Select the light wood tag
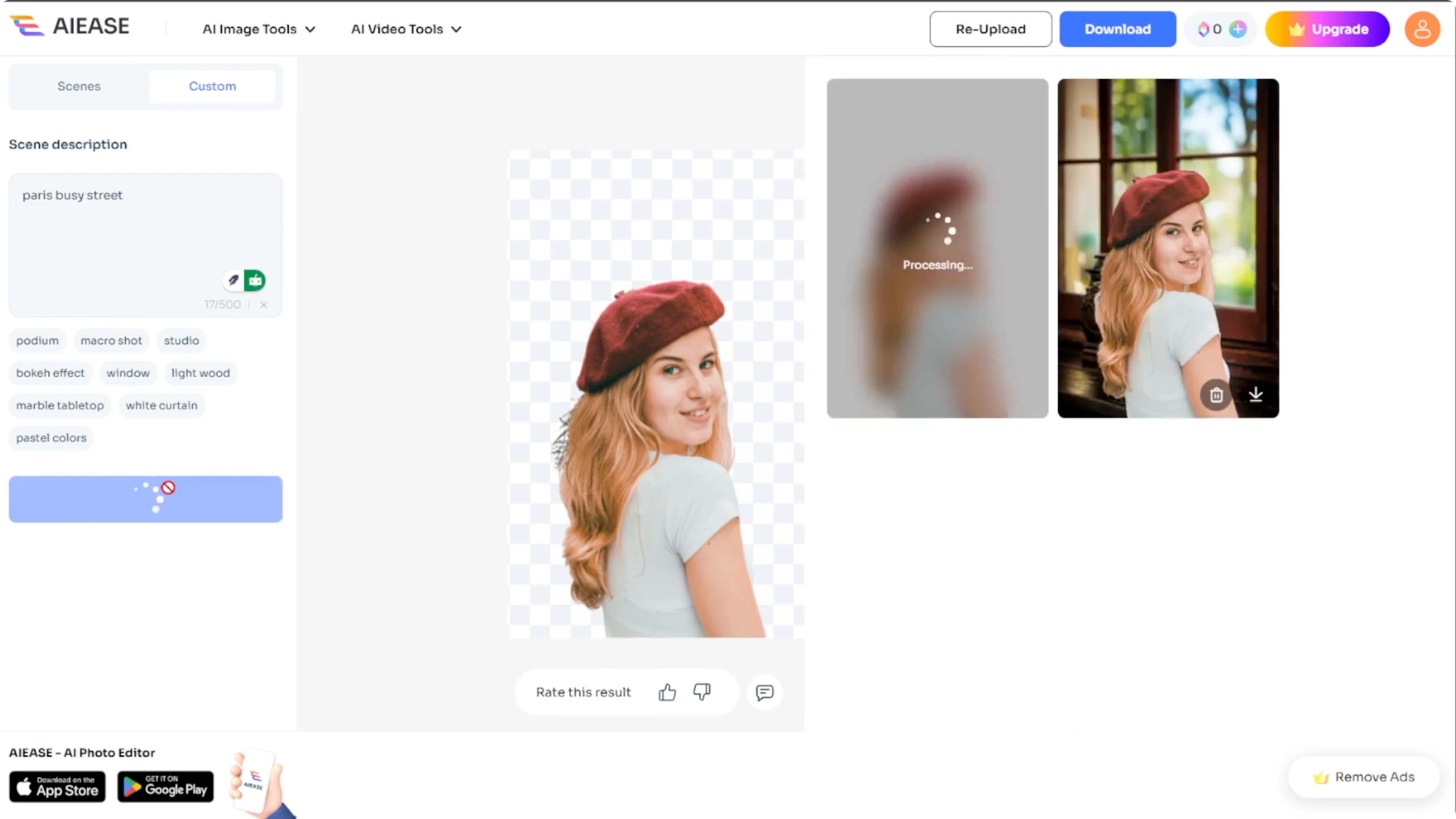Viewport: 1456px width, 819px height. tap(201, 373)
